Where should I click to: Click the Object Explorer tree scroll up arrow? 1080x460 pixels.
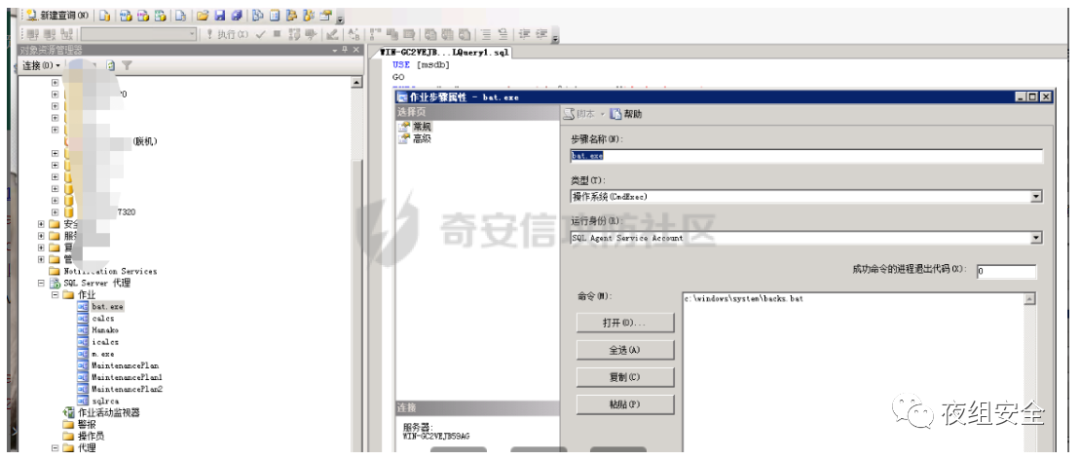tap(356, 83)
